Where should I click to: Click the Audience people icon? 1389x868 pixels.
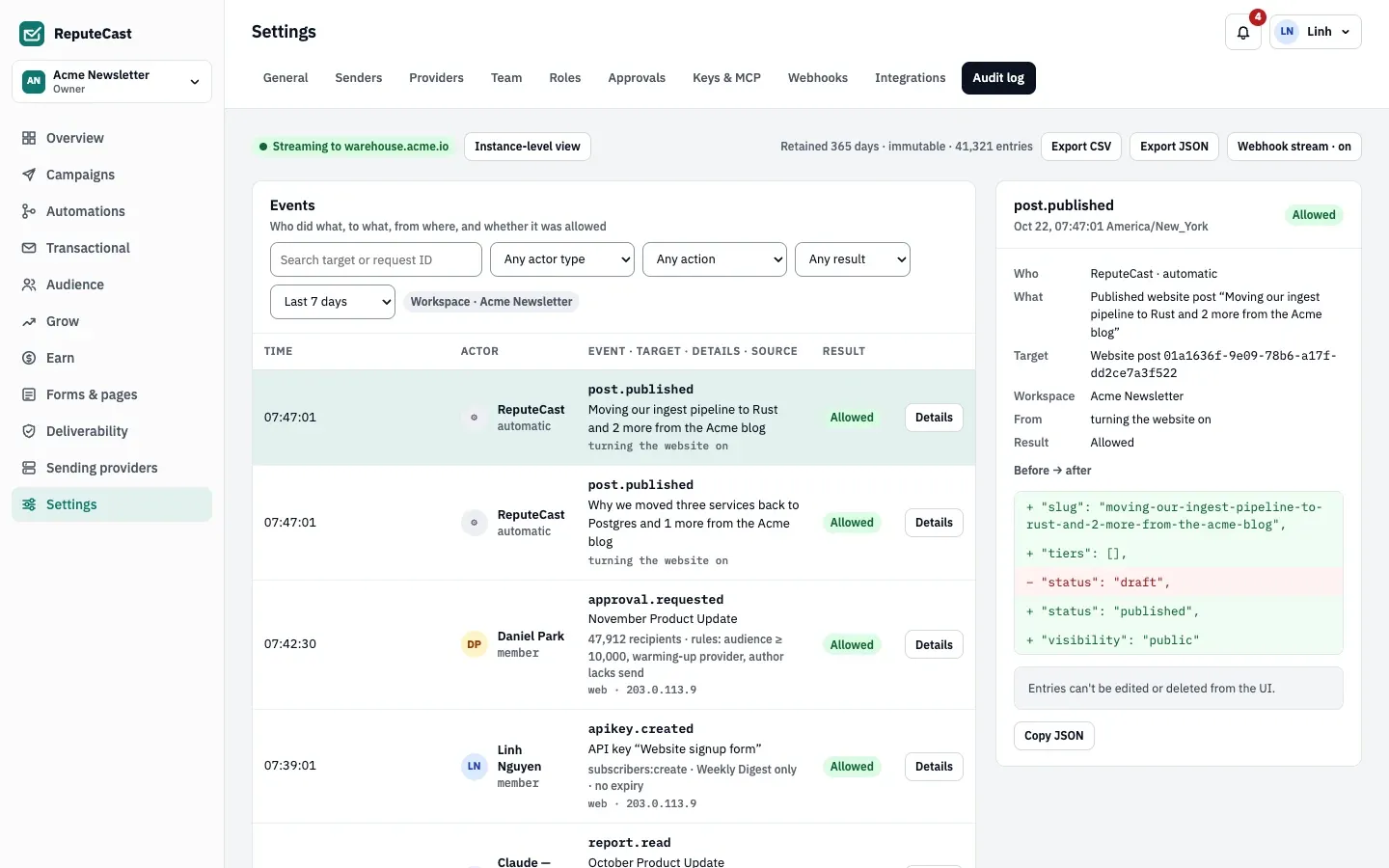pyautogui.click(x=29, y=285)
